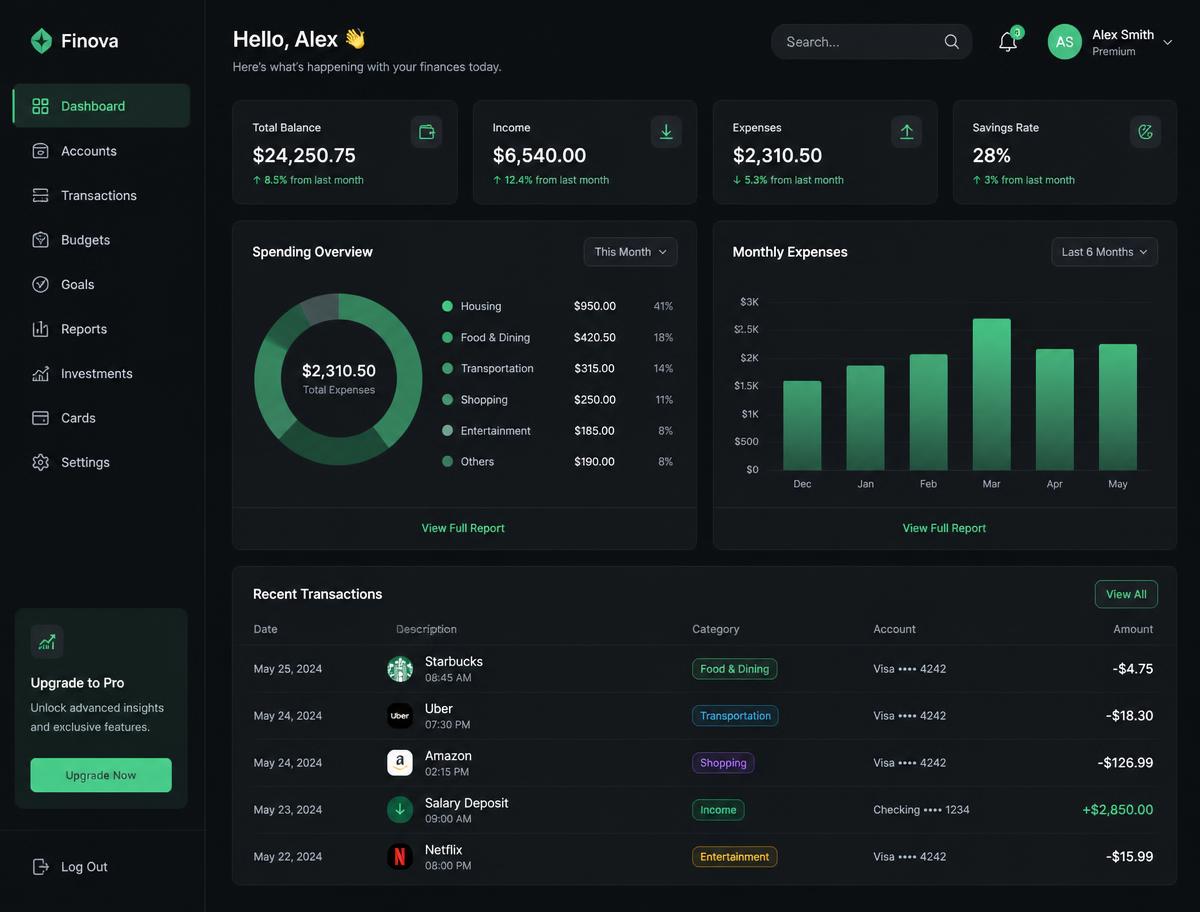Click the Netflix logo in transactions
The width and height of the screenshot is (1200, 912).
[400, 857]
